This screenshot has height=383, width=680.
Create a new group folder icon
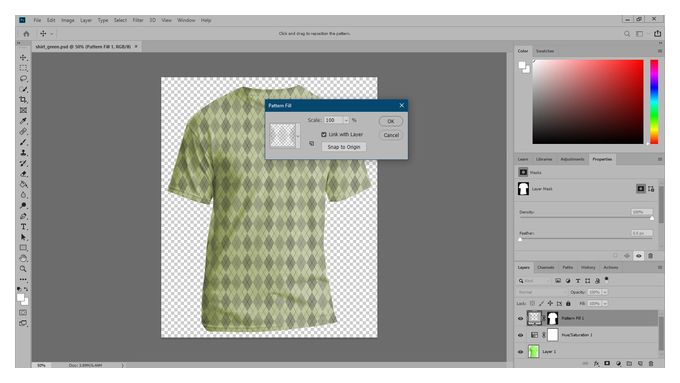(x=629, y=363)
